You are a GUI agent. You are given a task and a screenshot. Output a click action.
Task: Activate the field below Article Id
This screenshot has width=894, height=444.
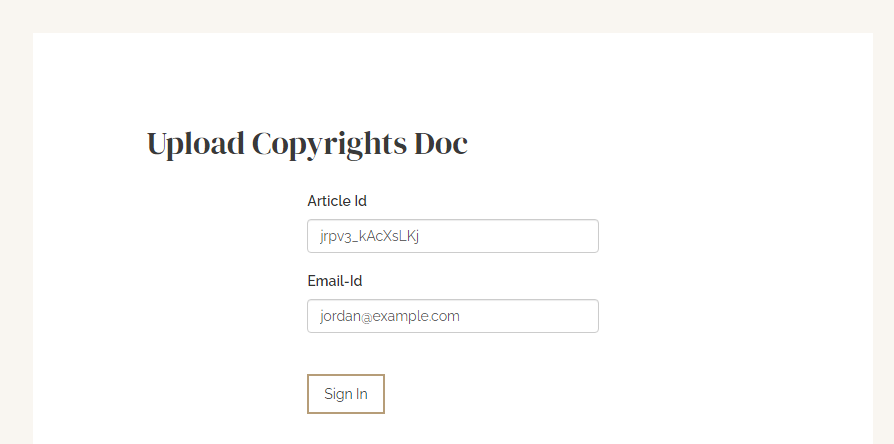tap(453, 236)
